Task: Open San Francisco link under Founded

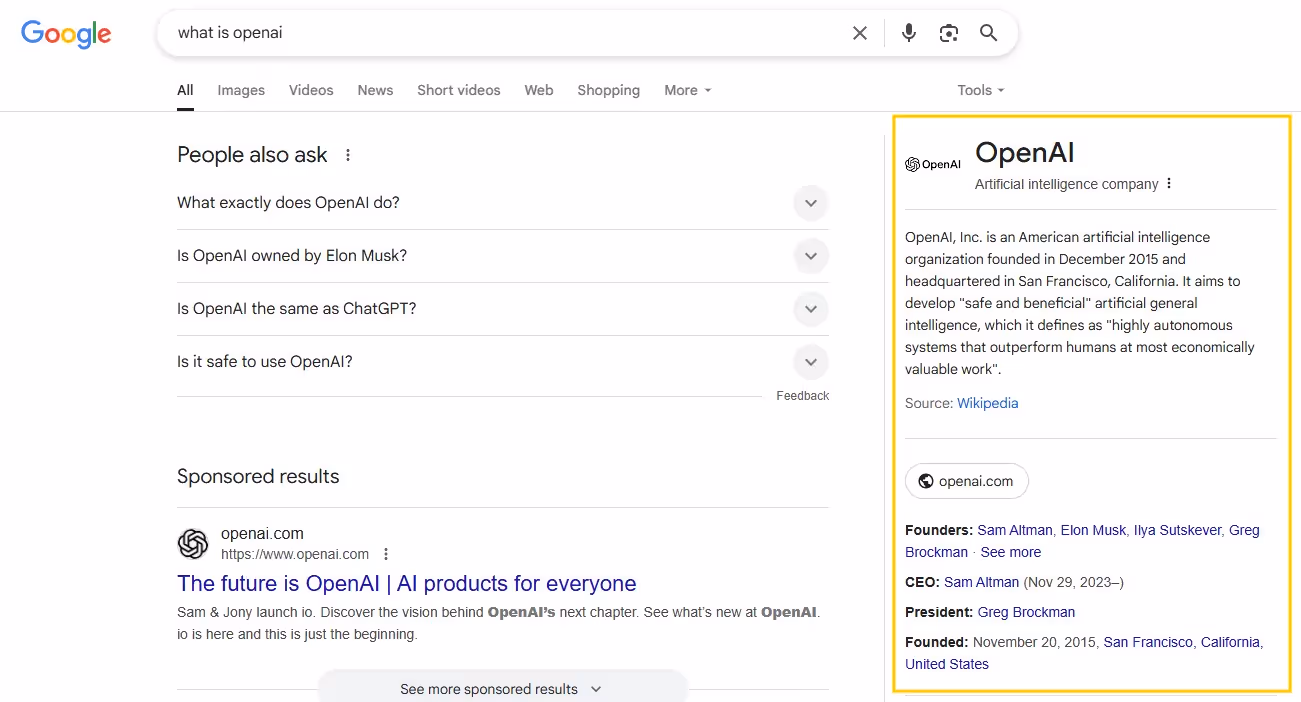Action: tap(1148, 642)
